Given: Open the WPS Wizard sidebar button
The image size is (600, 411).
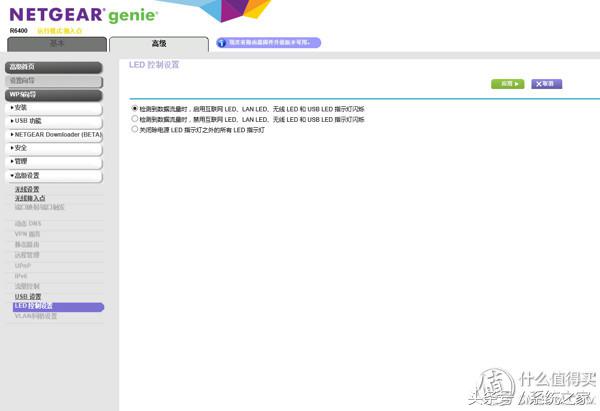Looking at the screenshot, I should pyautogui.click(x=54, y=95).
